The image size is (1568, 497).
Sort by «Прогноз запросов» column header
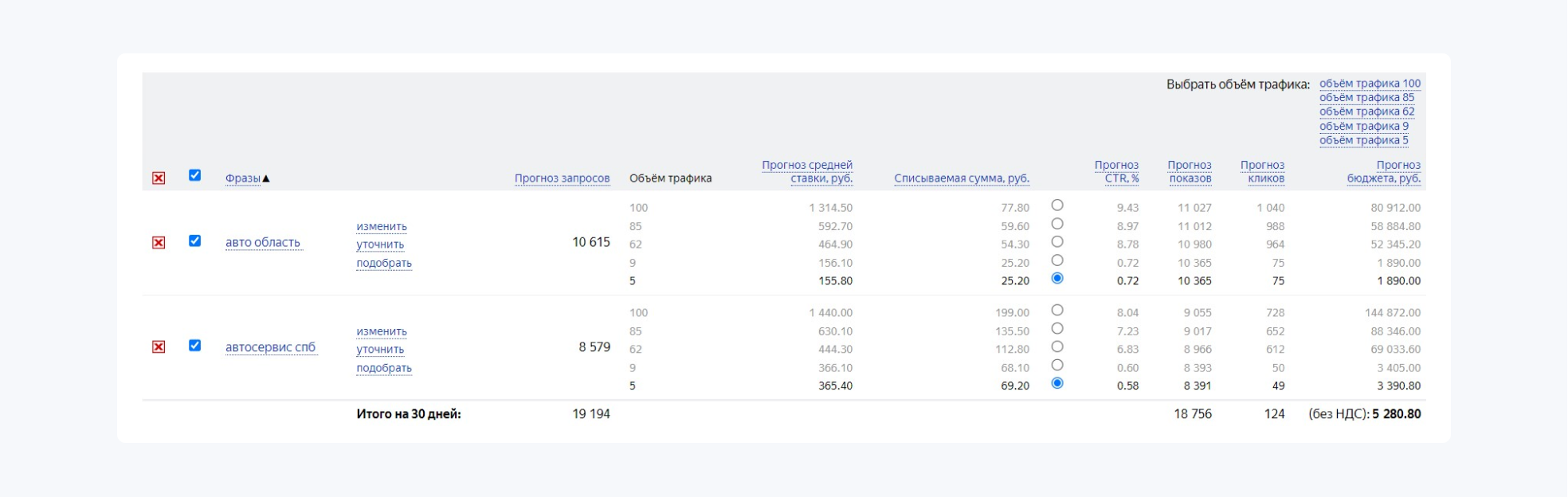pos(562,178)
